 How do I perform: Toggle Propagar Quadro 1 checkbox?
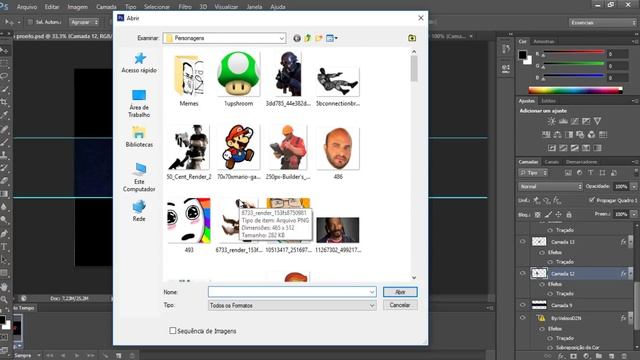592,200
